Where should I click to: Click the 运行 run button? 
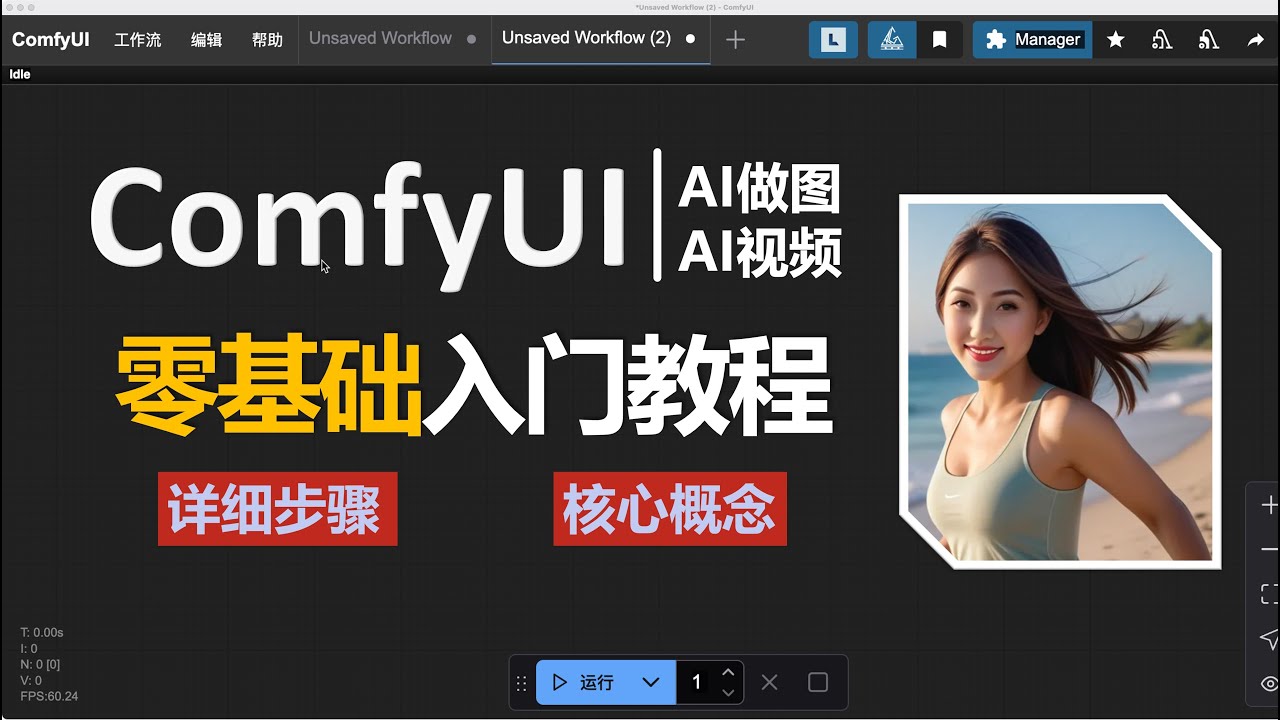click(583, 683)
